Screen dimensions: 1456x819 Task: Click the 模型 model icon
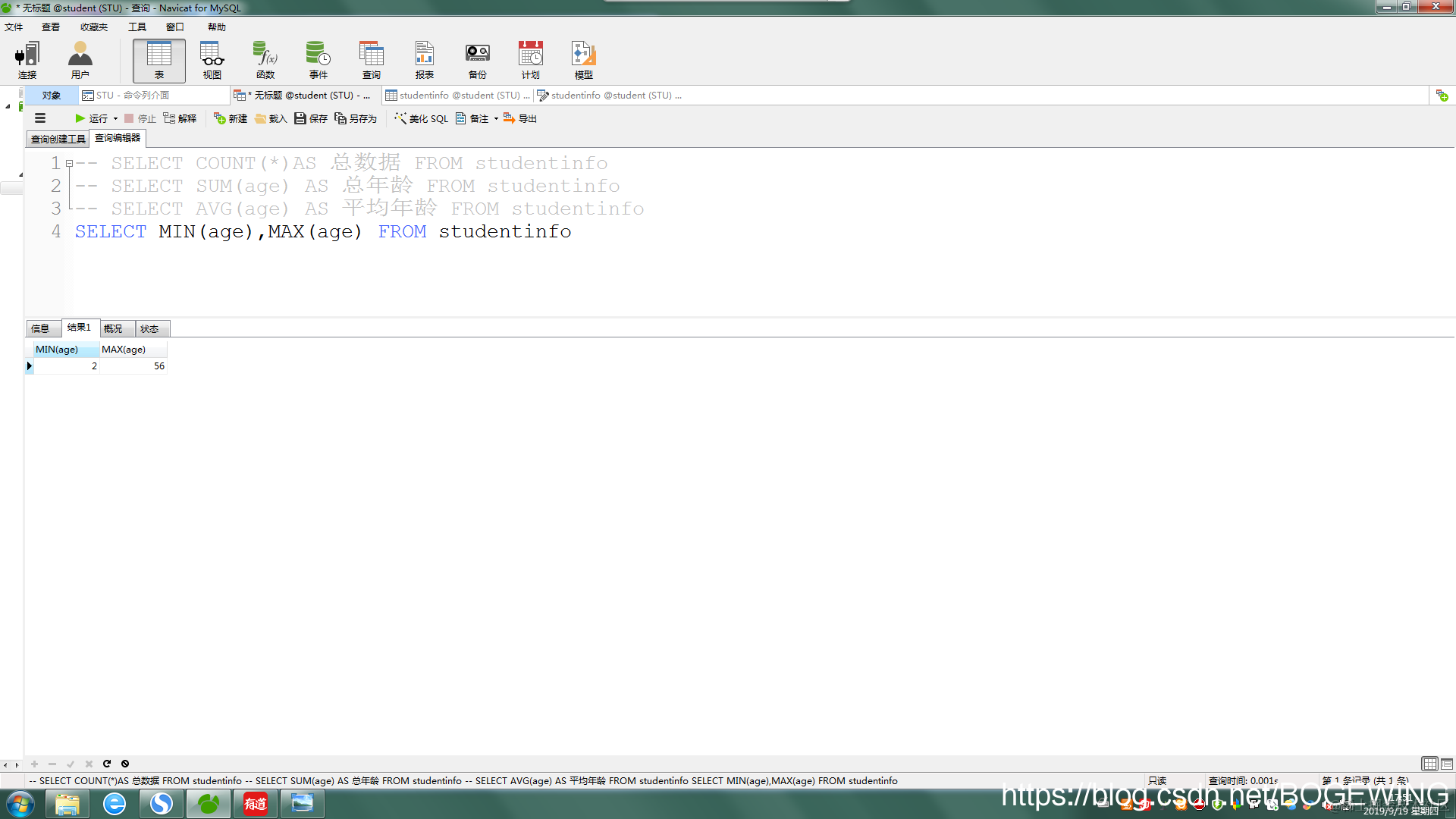pyautogui.click(x=583, y=61)
